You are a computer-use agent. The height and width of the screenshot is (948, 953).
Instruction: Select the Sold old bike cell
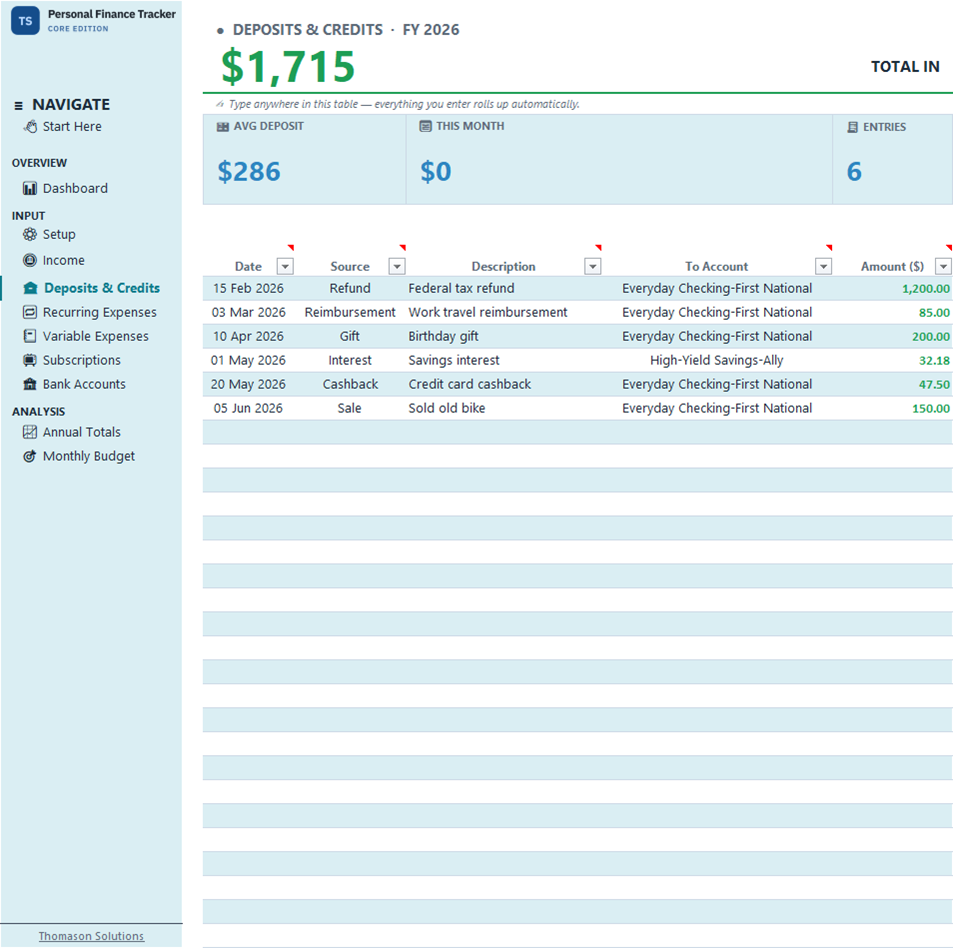click(504, 408)
